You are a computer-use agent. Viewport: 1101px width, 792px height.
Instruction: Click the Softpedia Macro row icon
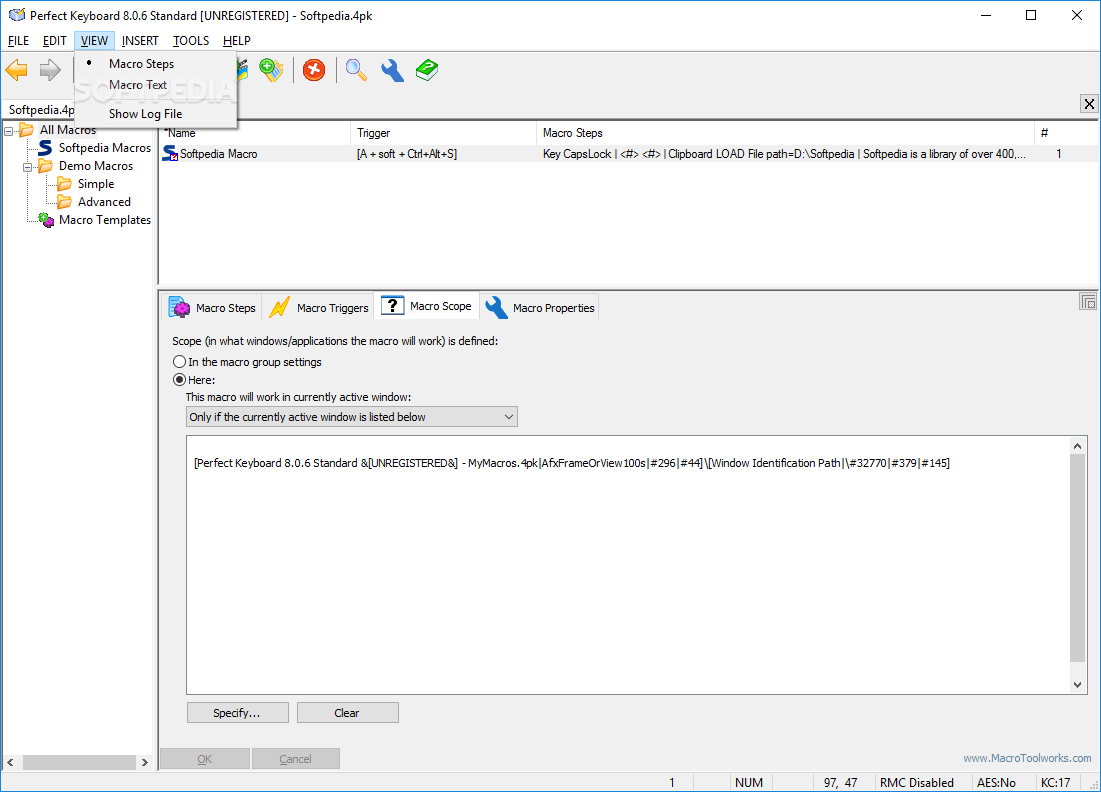[170, 154]
